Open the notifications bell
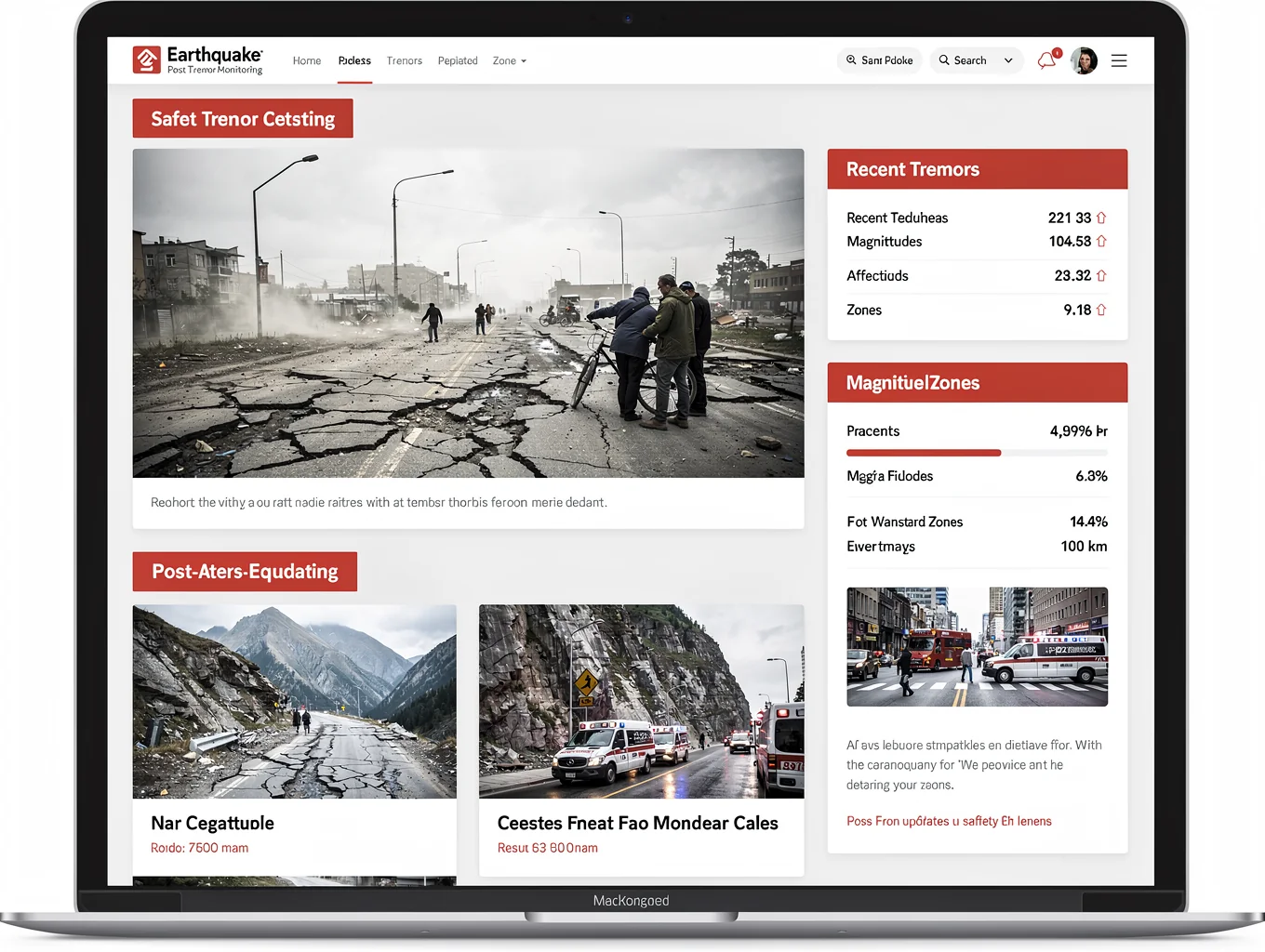Screen dimensions: 1265x952 click(x=1047, y=60)
